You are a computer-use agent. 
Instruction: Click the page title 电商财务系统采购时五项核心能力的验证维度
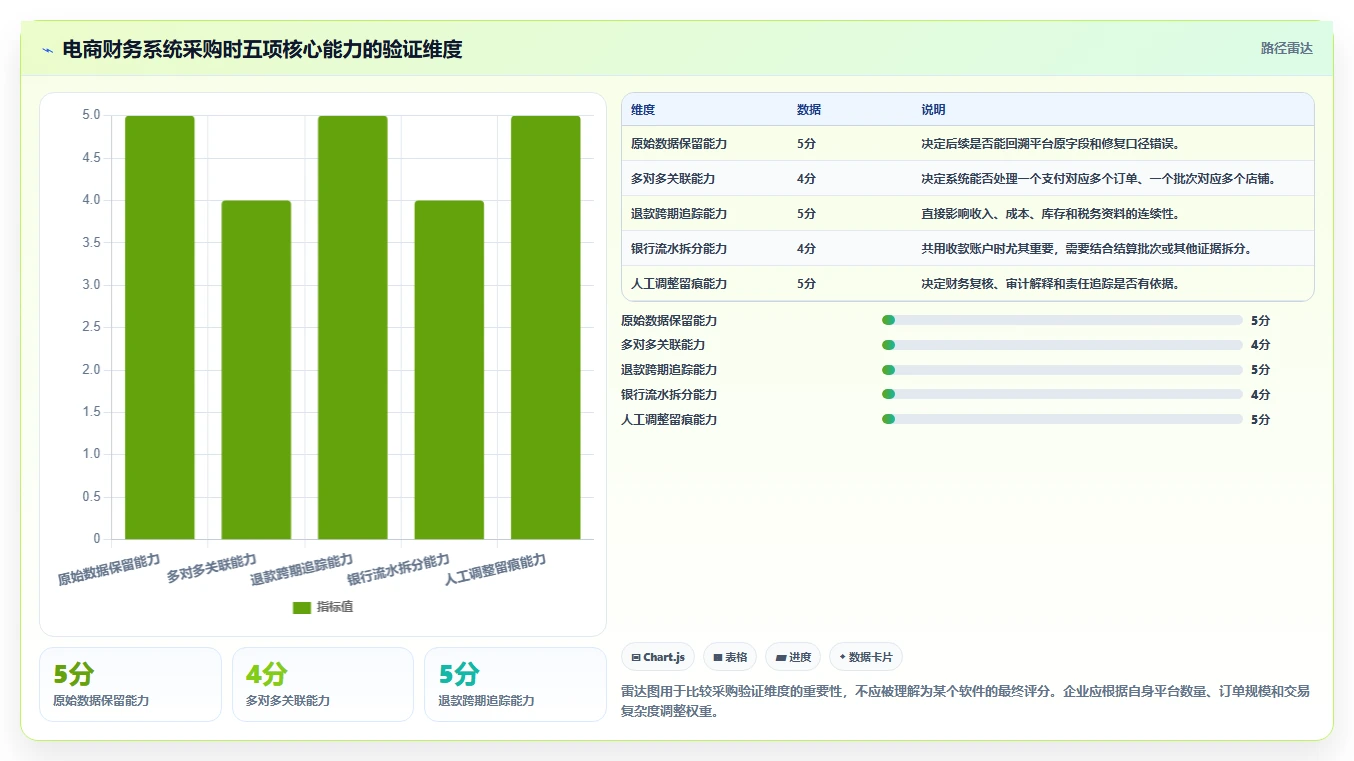(262, 50)
